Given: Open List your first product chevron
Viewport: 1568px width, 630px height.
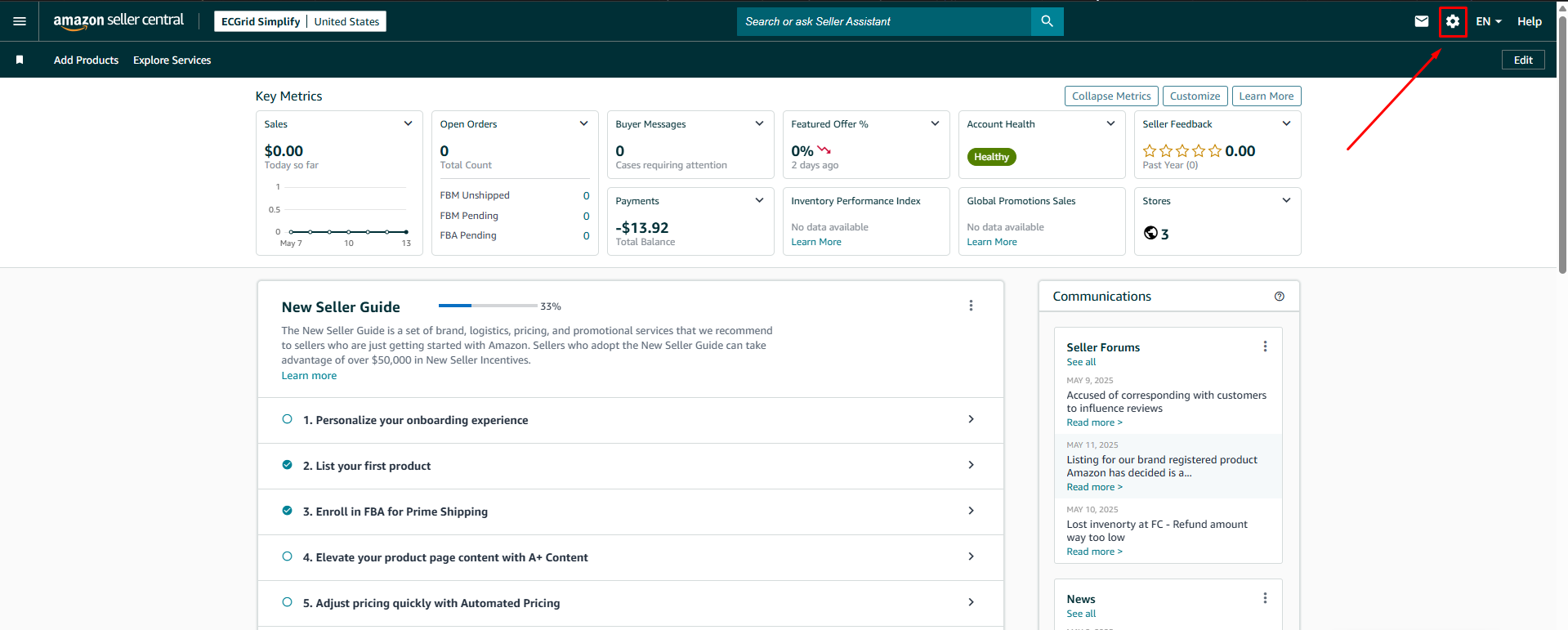Looking at the screenshot, I should tap(971, 465).
